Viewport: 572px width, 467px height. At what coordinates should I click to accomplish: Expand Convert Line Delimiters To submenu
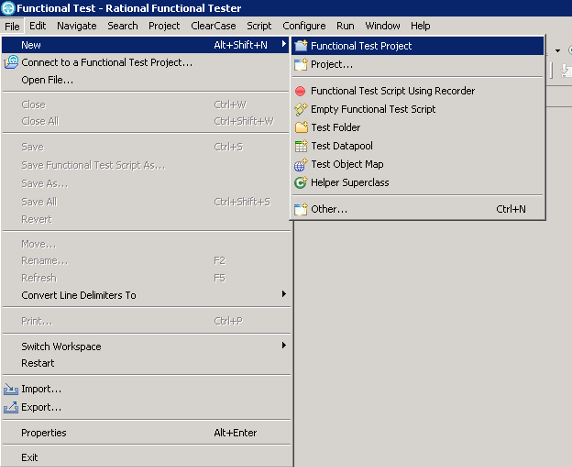point(284,294)
